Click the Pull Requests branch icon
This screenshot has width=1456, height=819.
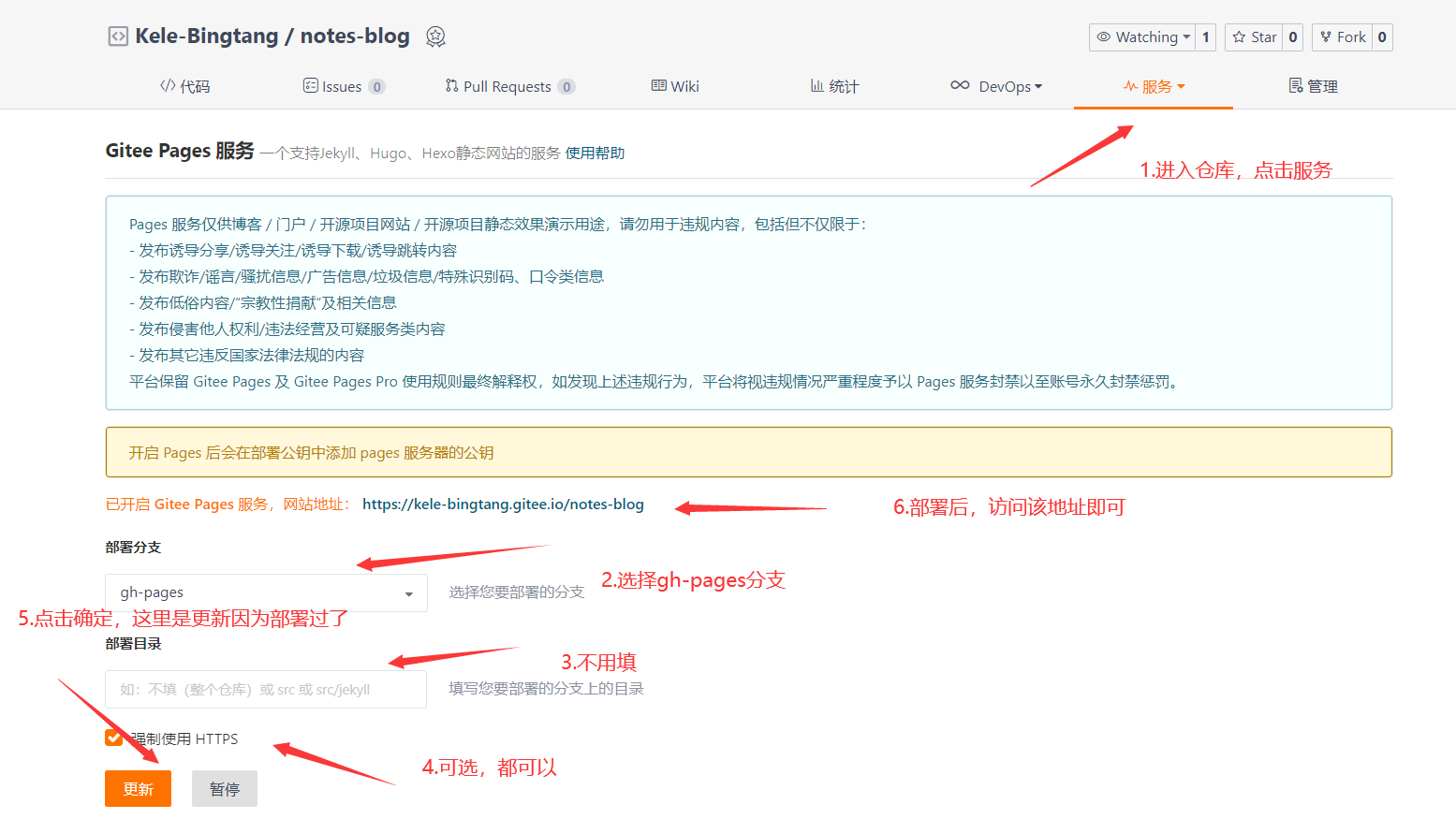[452, 85]
